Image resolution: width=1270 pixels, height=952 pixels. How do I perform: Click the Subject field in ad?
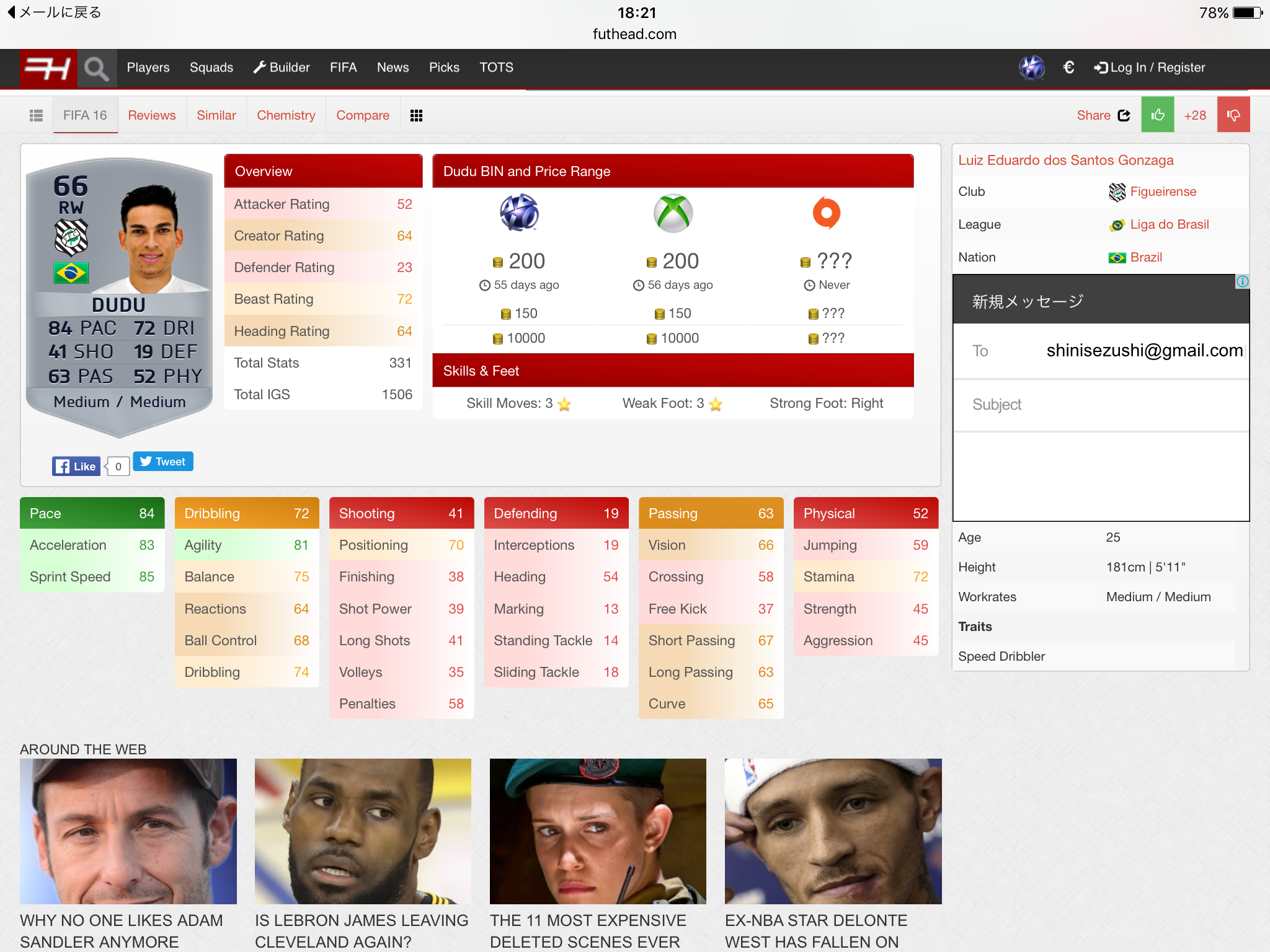point(1101,405)
